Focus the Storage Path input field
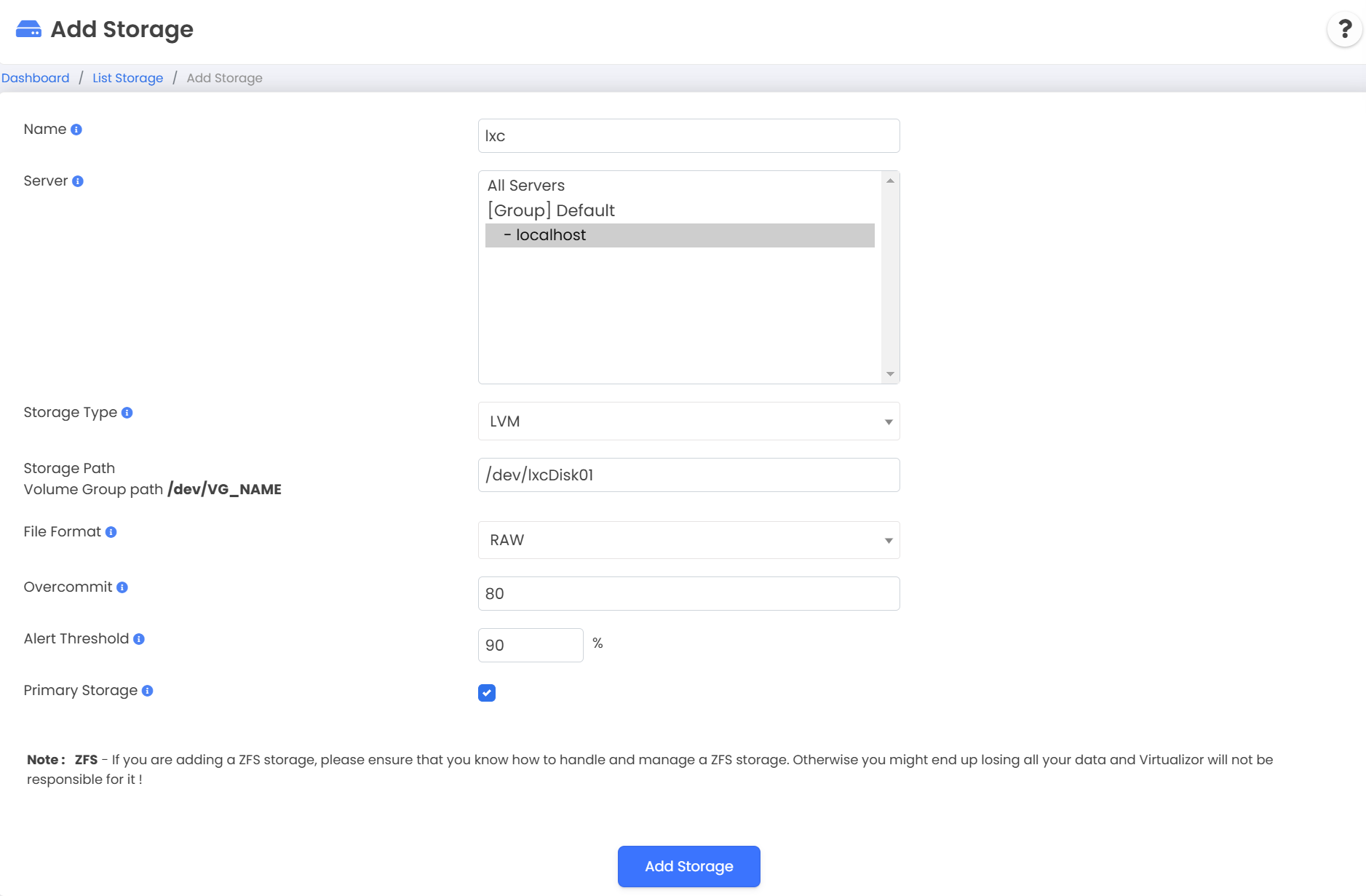 [688, 475]
